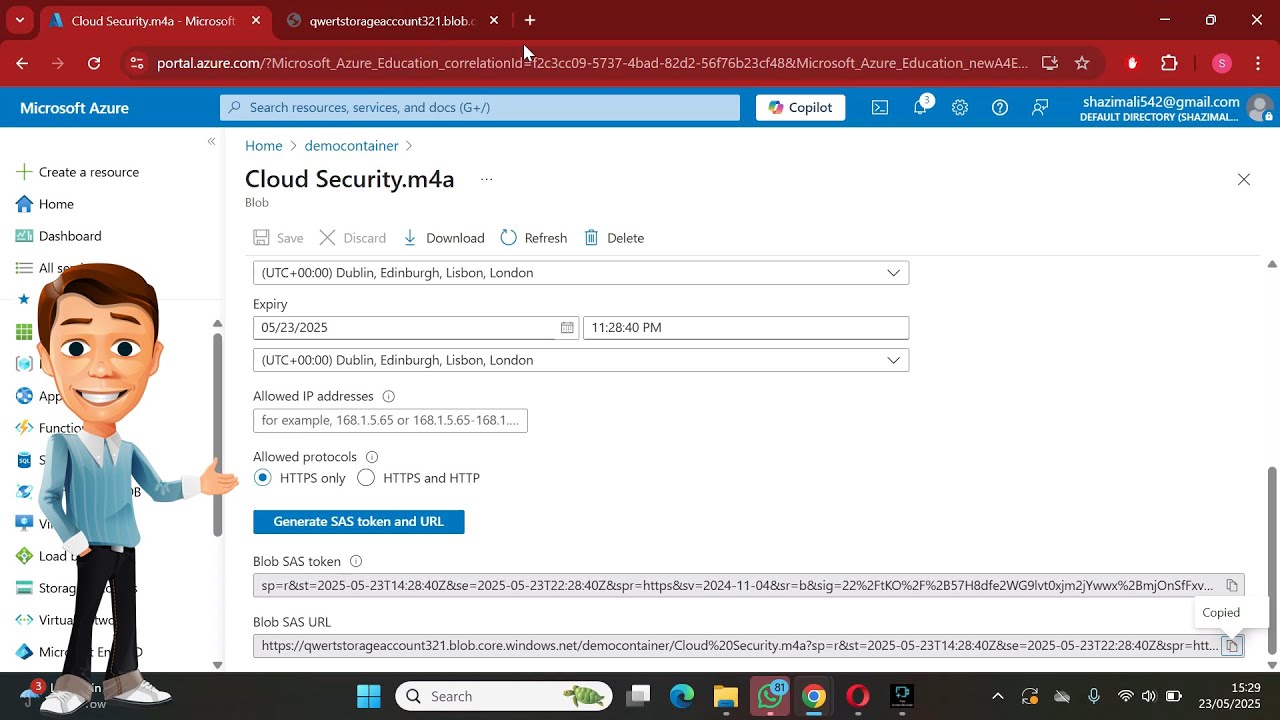Open the Support and troubleshooting help icon
This screenshot has height=720, width=1280.
tap(1000, 108)
